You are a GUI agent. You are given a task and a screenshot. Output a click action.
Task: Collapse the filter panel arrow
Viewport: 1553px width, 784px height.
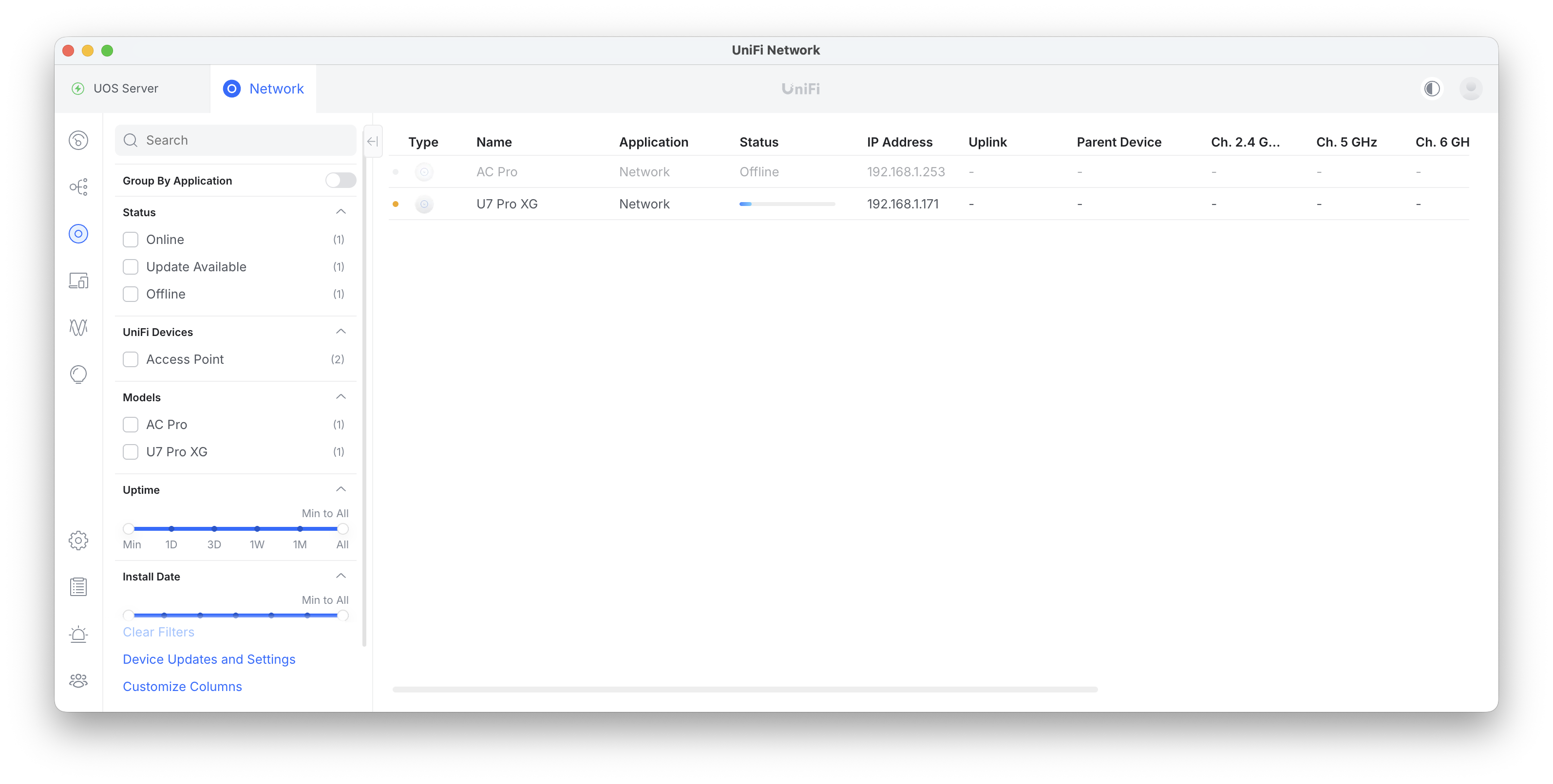tap(373, 141)
